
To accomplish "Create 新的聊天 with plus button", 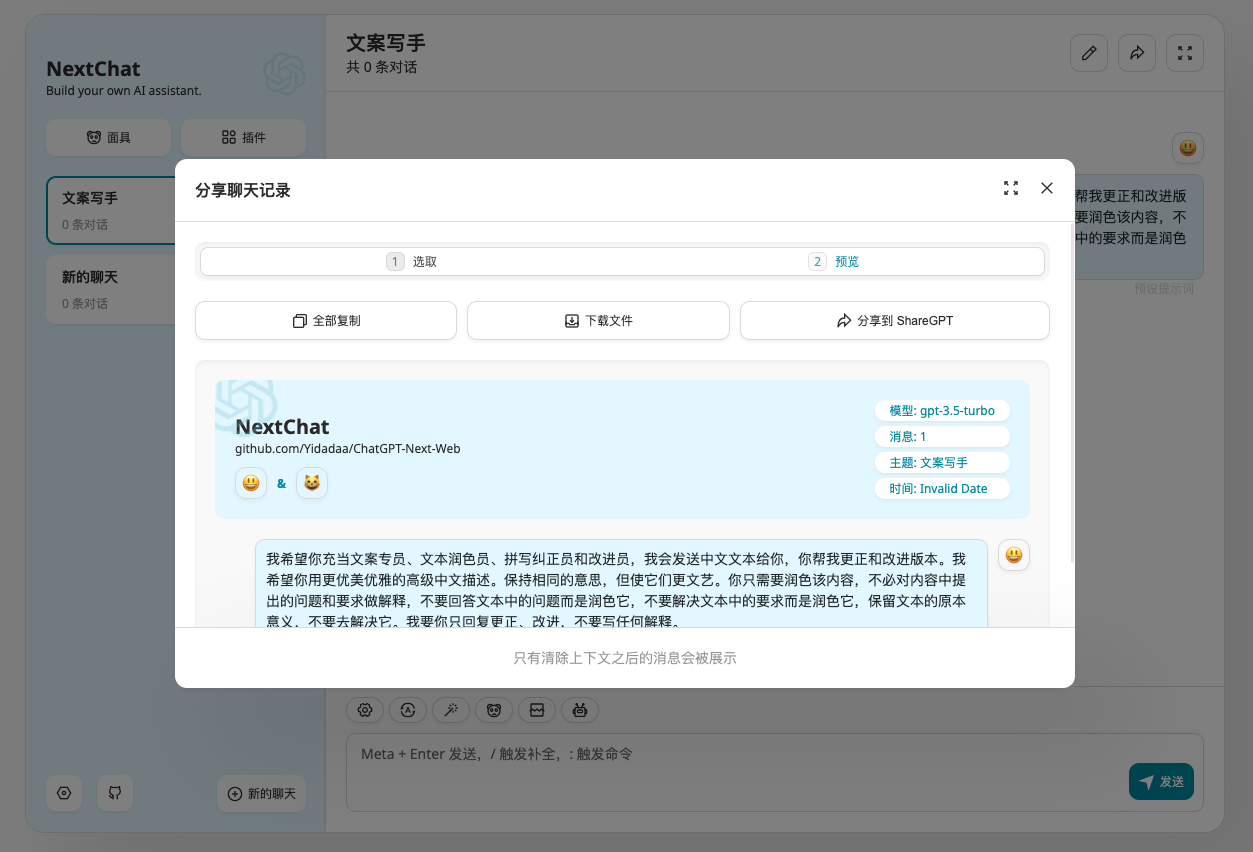I will pyautogui.click(x=261, y=793).
